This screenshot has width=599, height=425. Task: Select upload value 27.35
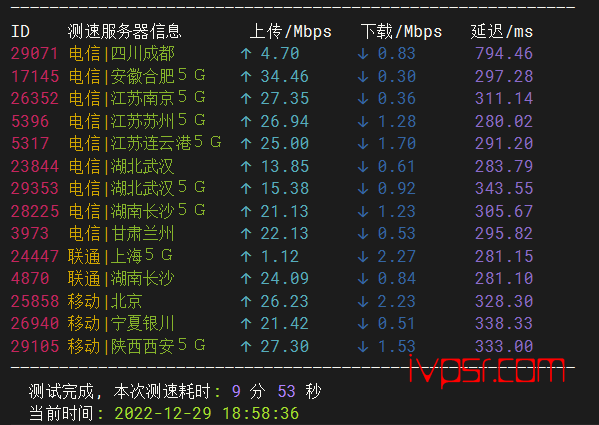pyautogui.click(x=285, y=99)
